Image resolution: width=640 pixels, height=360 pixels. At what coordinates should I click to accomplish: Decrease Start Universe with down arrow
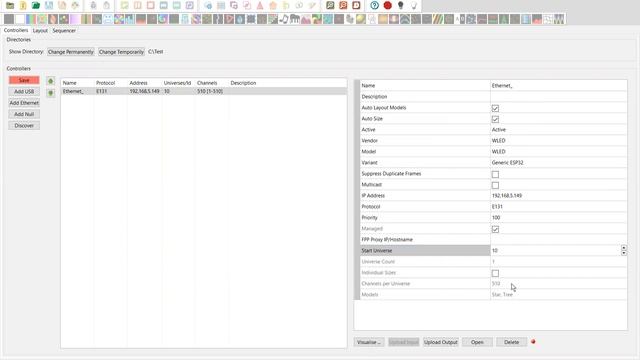tap(624, 253)
